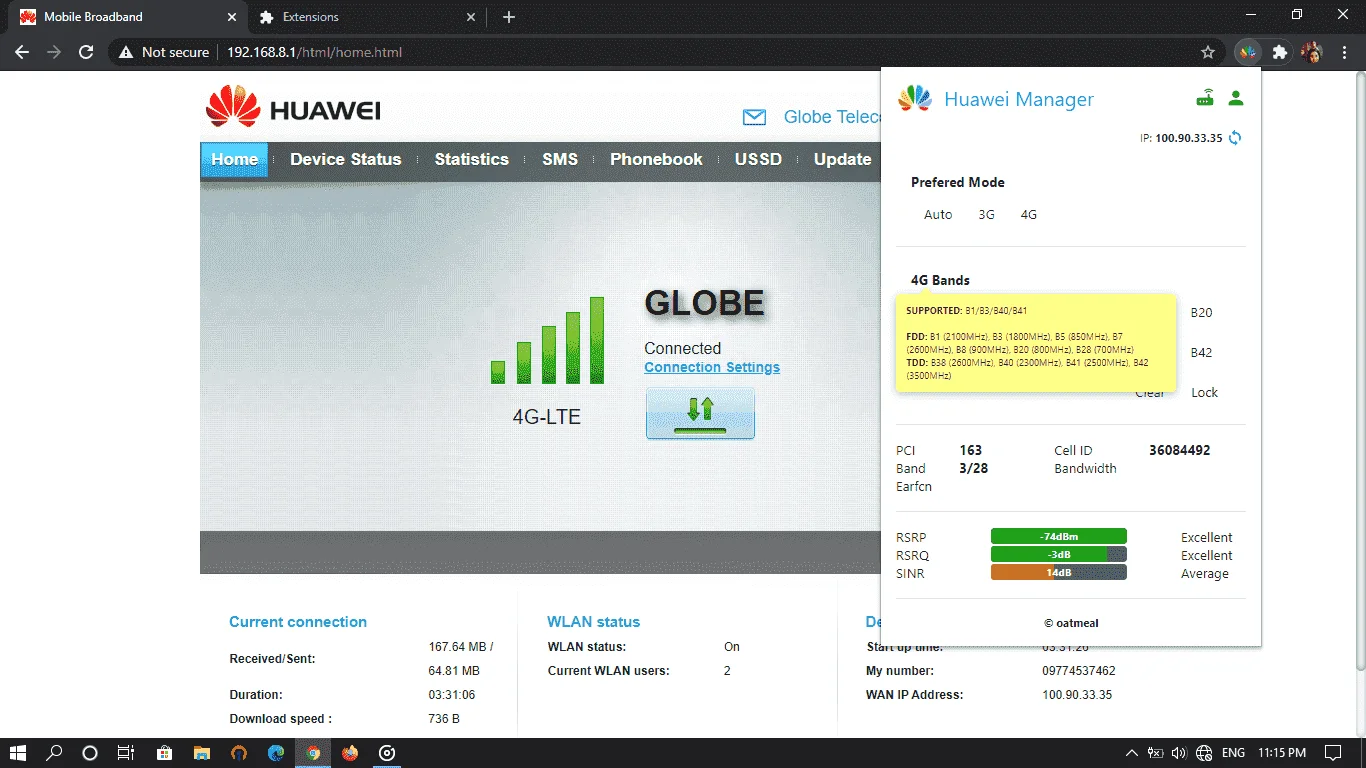Viewport: 1366px width, 768px height.
Task: Click the IP address 100.90.33.35 in popup
Action: (1188, 138)
